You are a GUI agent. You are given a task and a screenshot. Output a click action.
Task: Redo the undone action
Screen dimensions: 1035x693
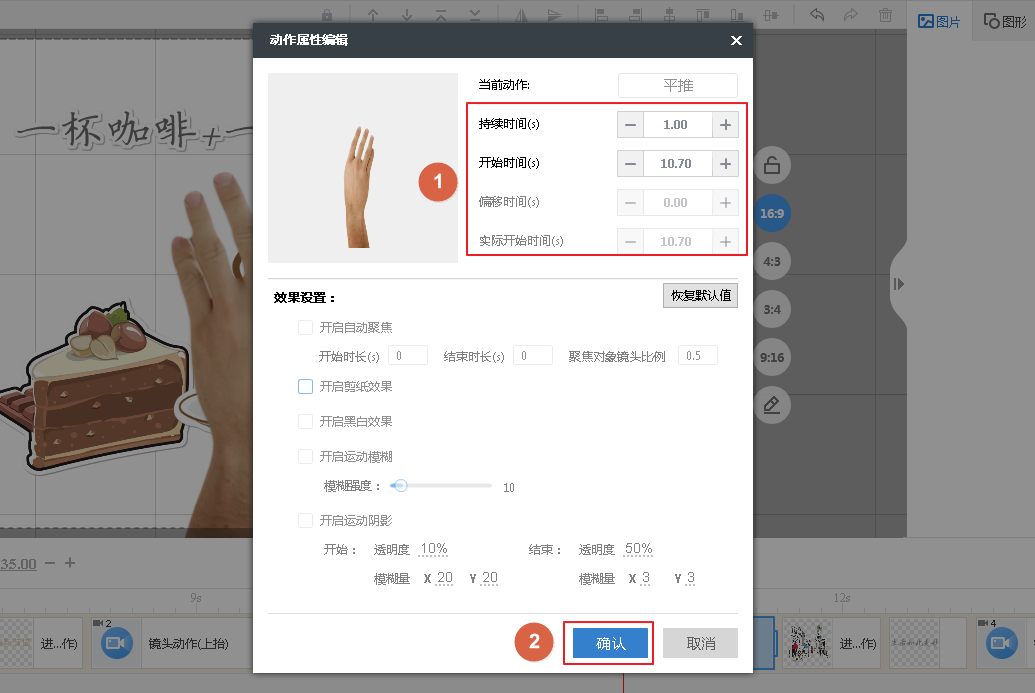pyautogui.click(x=851, y=14)
